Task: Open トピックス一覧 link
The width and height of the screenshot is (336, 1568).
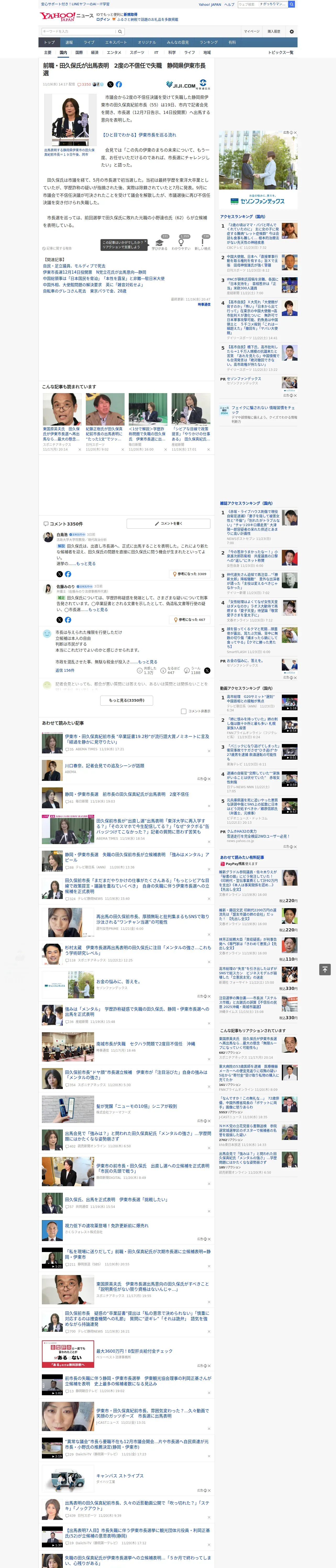Action: pyautogui.click(x=281, y=52)
